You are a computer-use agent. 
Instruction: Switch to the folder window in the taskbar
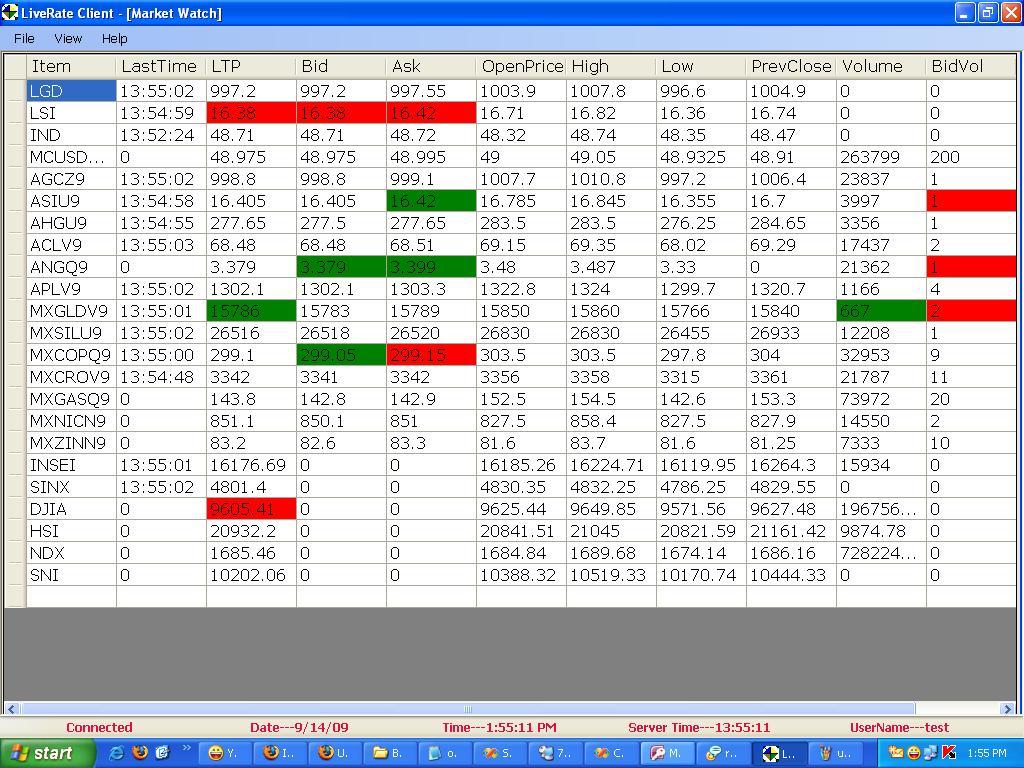click(x=388, y=753)
